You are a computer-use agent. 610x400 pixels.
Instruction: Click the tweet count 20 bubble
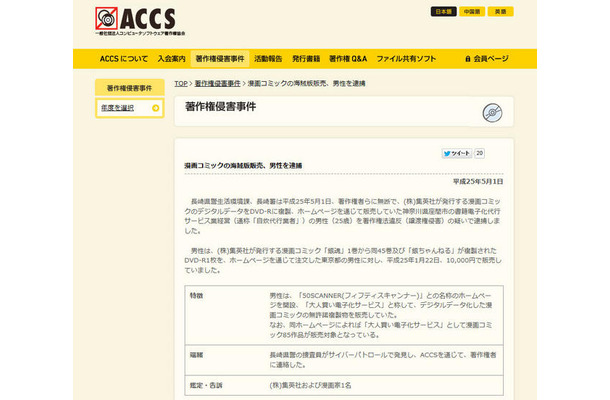[480, 153]
